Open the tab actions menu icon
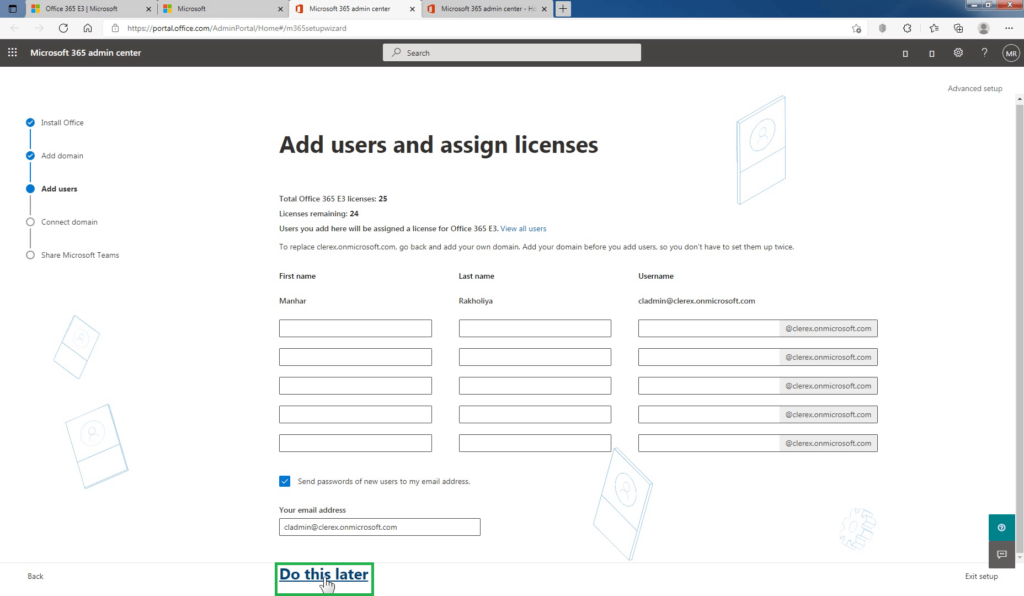 12,8
